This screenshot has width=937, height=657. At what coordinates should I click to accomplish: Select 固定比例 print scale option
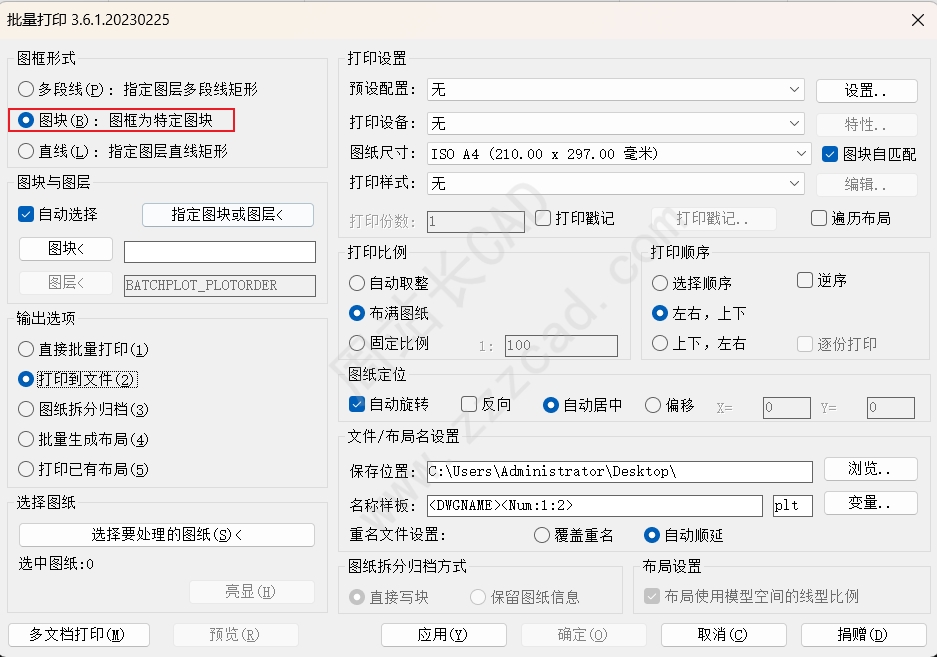357,343
